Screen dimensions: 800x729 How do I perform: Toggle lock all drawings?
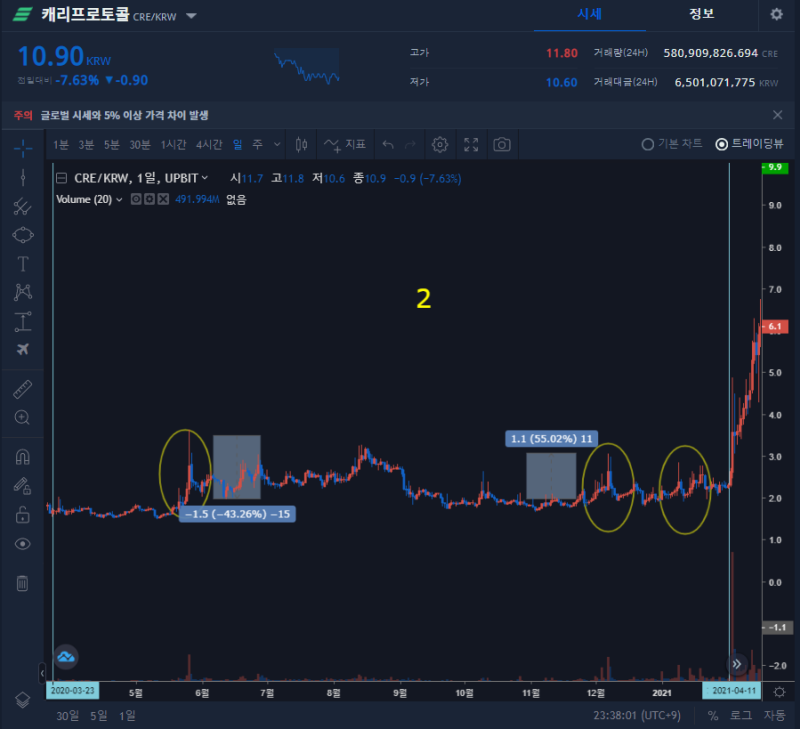coord(22,515)
